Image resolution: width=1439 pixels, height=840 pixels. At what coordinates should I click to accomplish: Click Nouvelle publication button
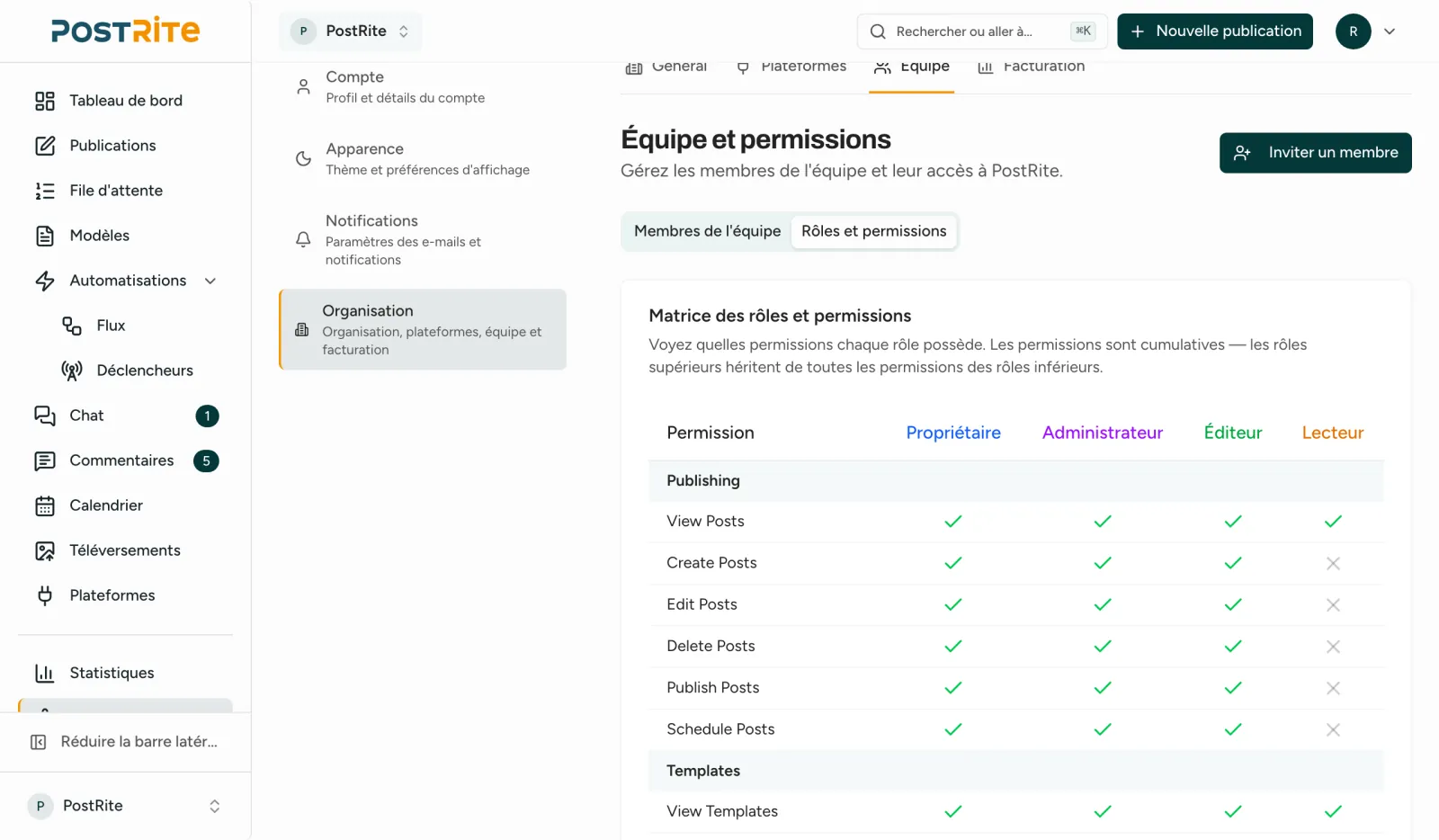point(1215,31)
